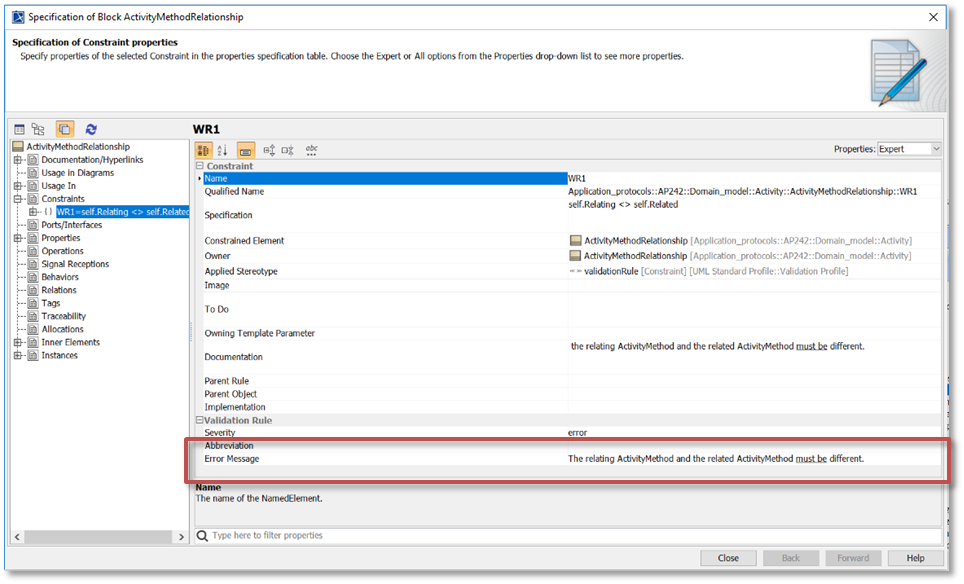Click the abc text display icon
The width and height of the screenshot is (964, 584).
312,150
